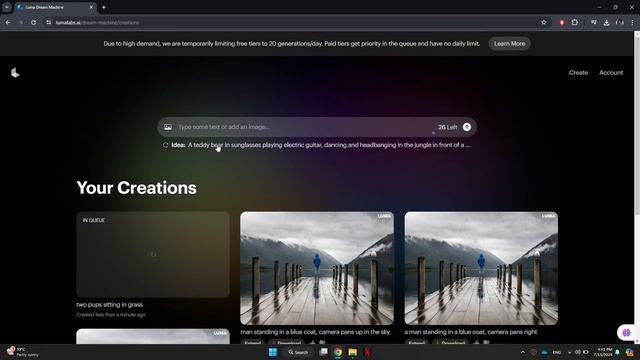Bookmark this page with the star icon
640x360 pixels.
[544, 22]
